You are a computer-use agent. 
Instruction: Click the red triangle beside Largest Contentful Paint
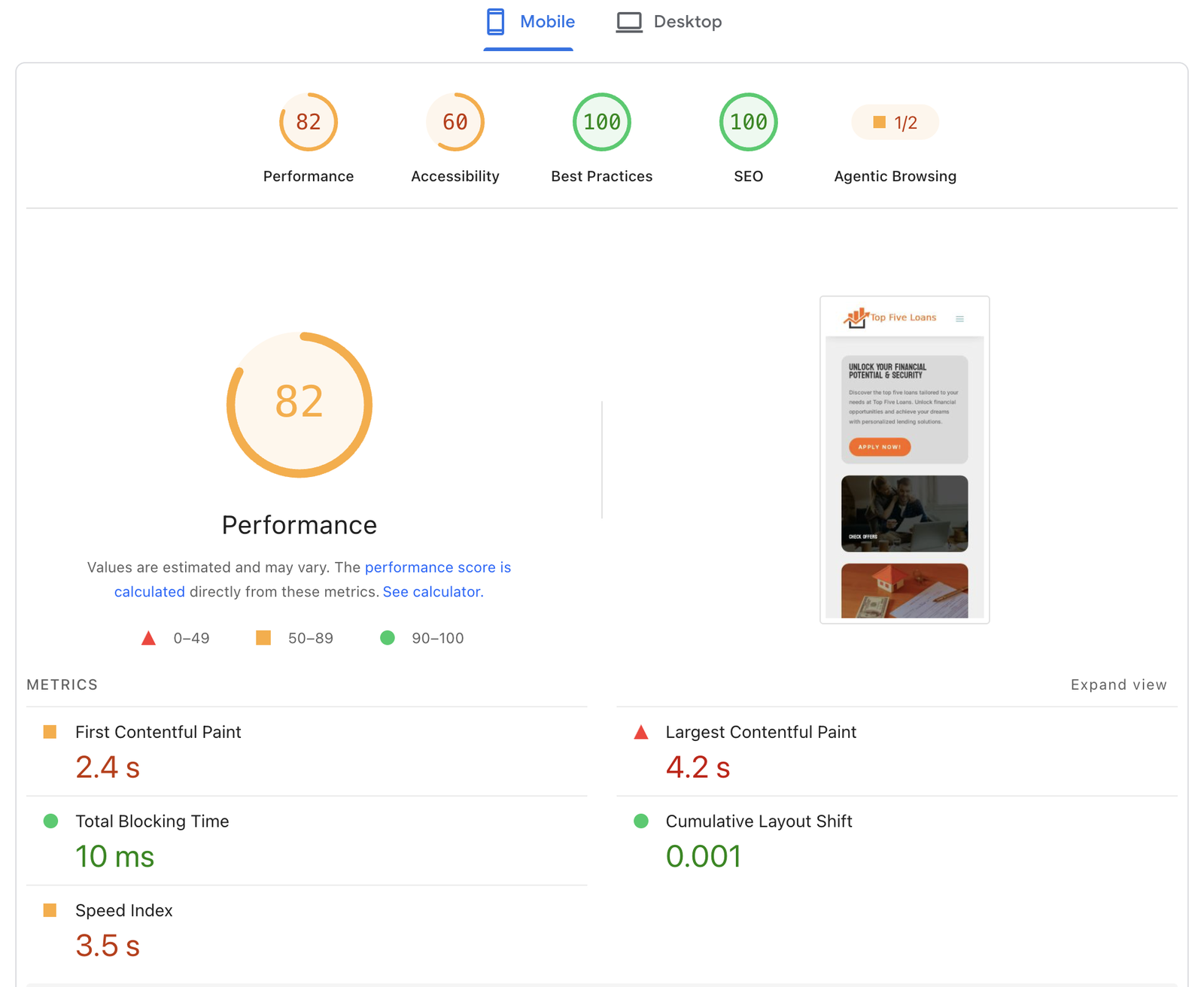click(x=641, y=732)
